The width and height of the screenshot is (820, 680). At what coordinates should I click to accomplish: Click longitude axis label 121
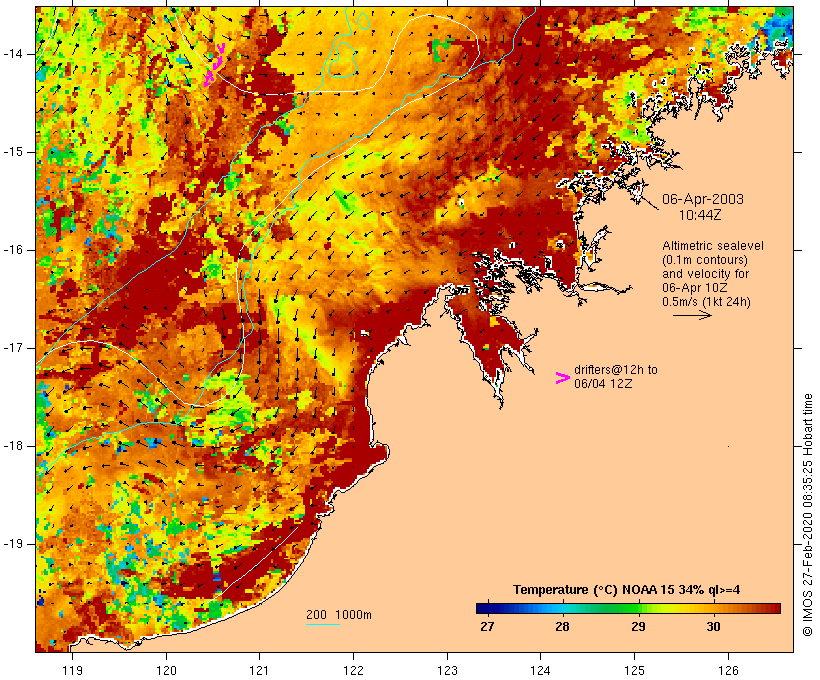[x=259, y=670]
